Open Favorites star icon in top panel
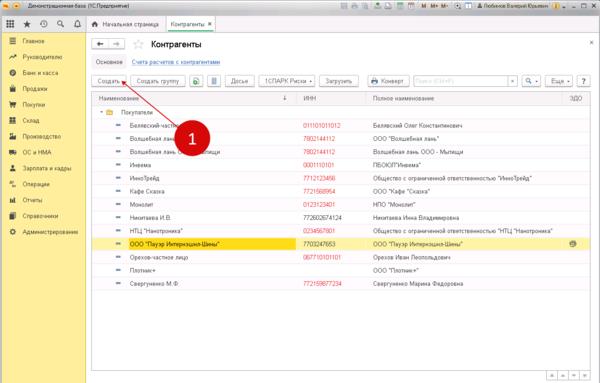This screenshot has height=383, width=600. coord(27,24)
